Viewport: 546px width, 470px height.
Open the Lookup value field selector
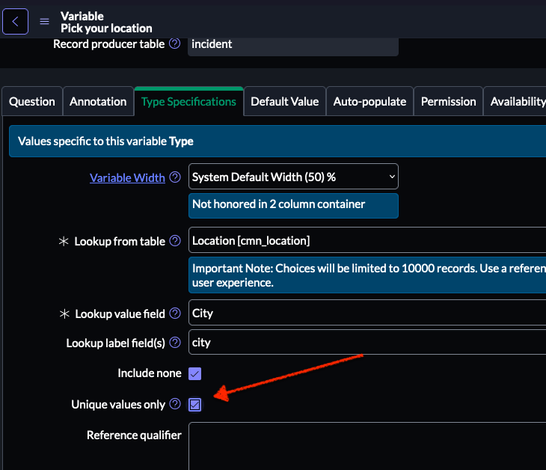tap(367, 313)
